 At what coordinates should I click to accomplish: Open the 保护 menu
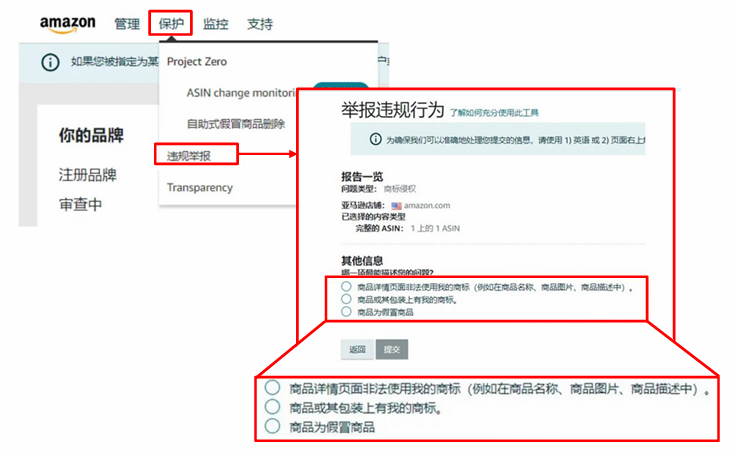coord(171,23)
